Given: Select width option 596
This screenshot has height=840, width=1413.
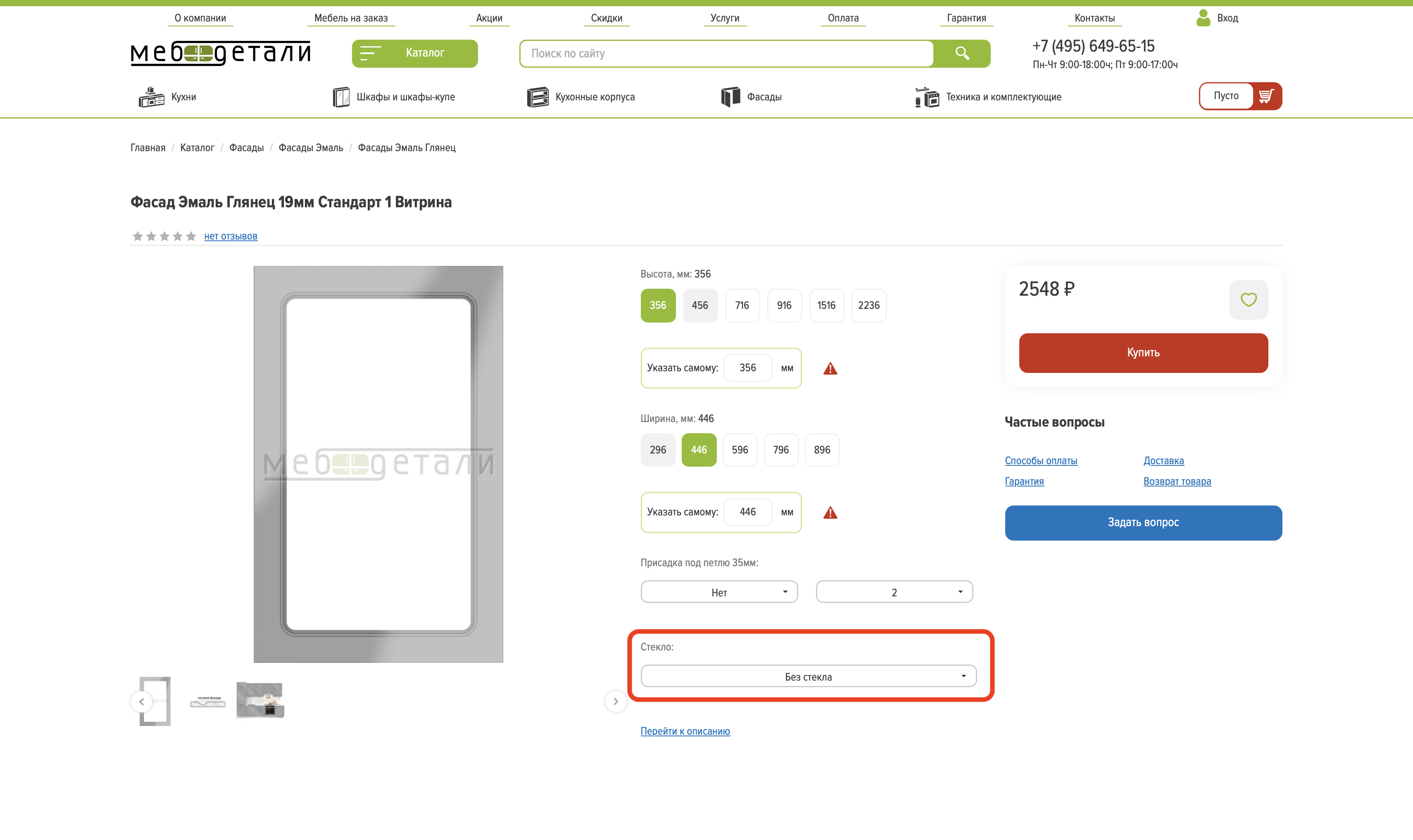Looking at the screenshot, I should pyautogui.click(x=739, y=449).
